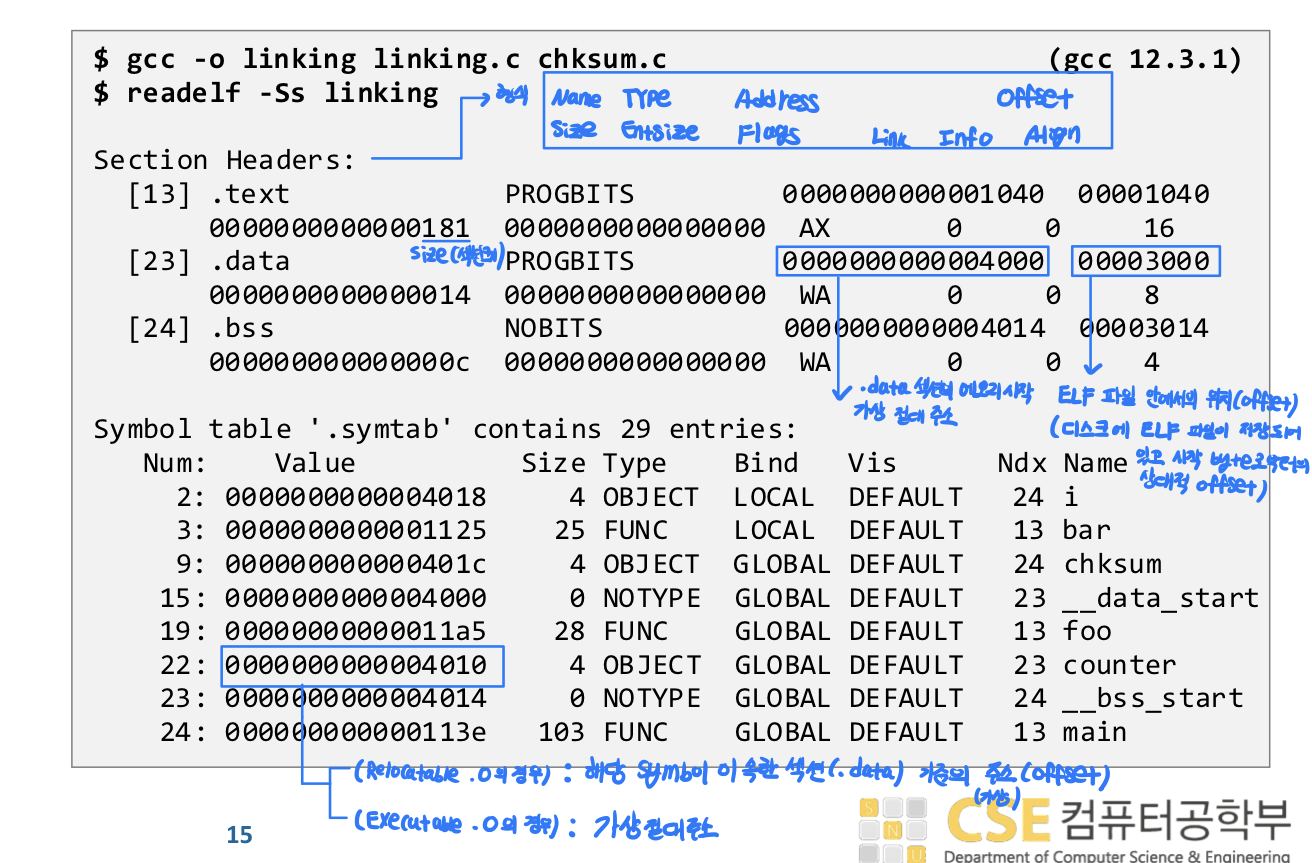The height and width of the screenshot is (863, 1312).
Task: Select symbol value 0000000000004018
Action: [356, 497]
